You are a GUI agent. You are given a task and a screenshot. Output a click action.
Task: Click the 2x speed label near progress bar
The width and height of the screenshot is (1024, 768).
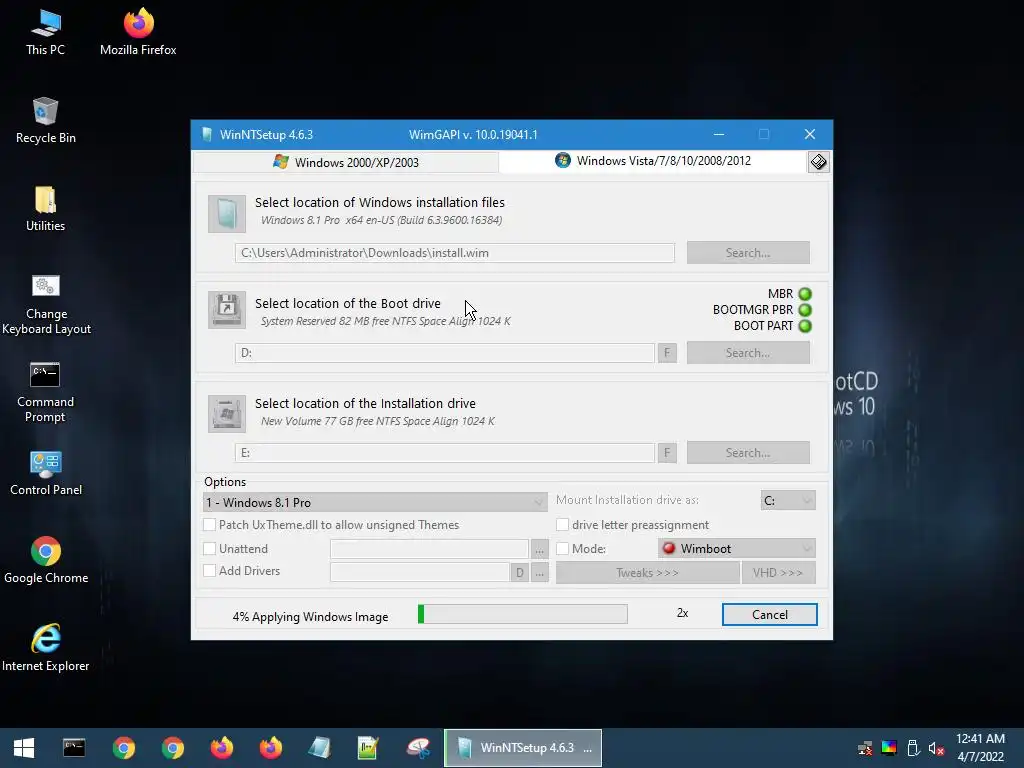(x=682, y=613)
